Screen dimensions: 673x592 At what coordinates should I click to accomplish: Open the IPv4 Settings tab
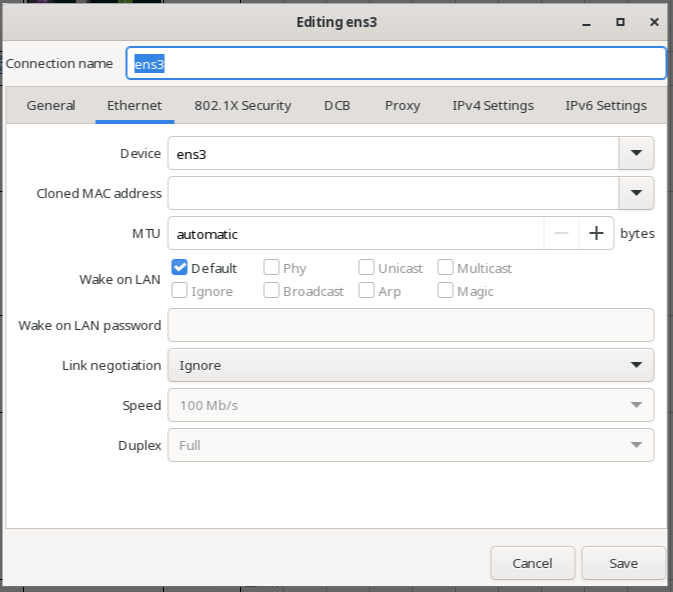[492, 105]
